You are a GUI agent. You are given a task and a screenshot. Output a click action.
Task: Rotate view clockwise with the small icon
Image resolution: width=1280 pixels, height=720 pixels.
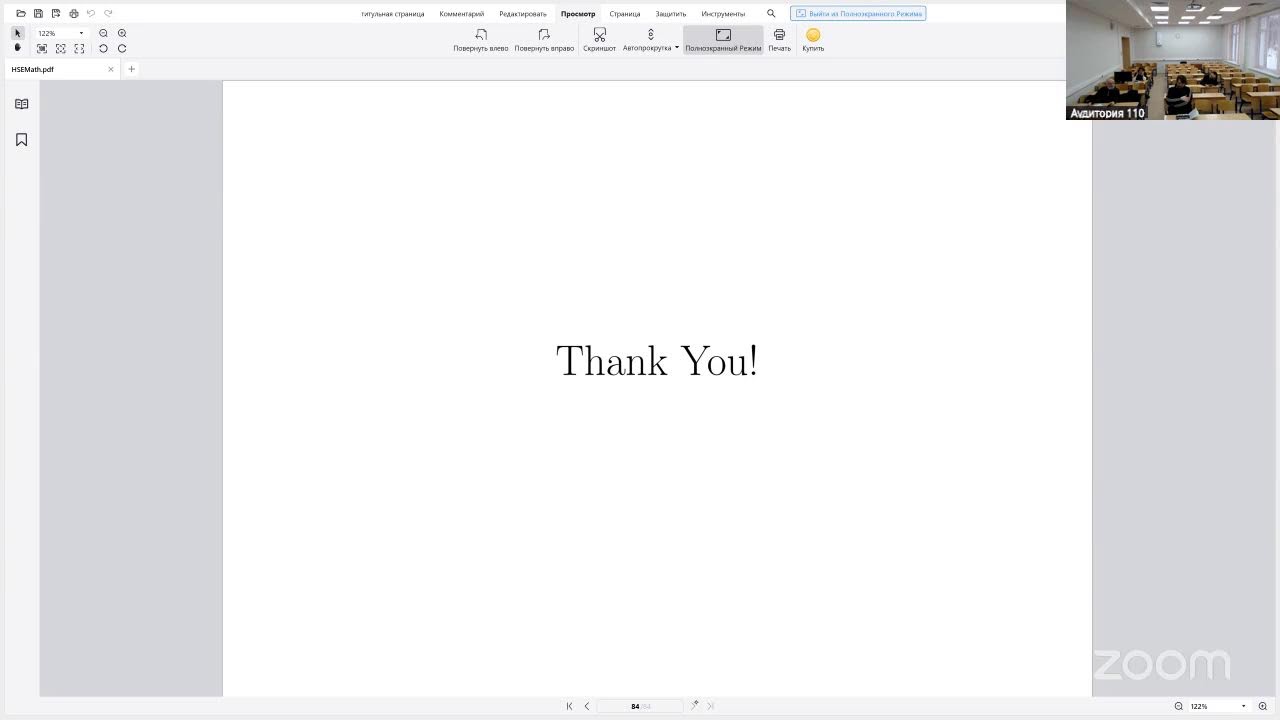point(122,48)
